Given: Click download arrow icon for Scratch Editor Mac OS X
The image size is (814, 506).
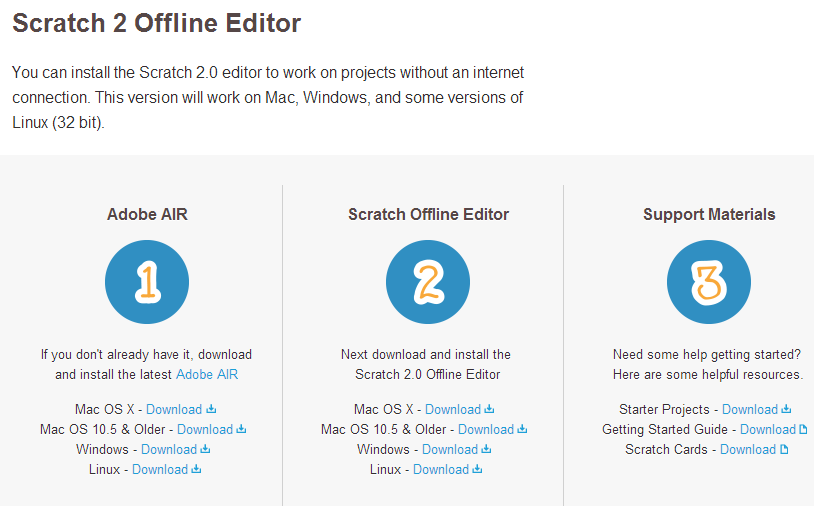Looking at the screenshot, I should pos(490,409).
